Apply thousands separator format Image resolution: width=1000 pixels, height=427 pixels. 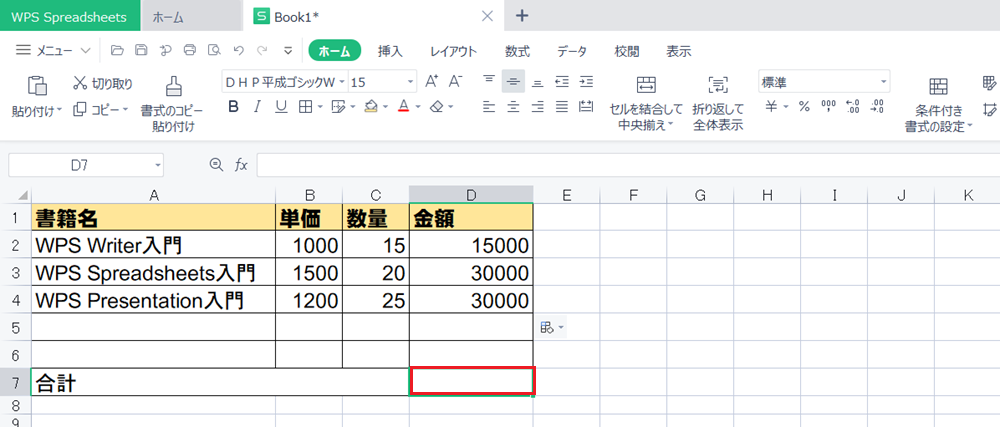(828, 106)
